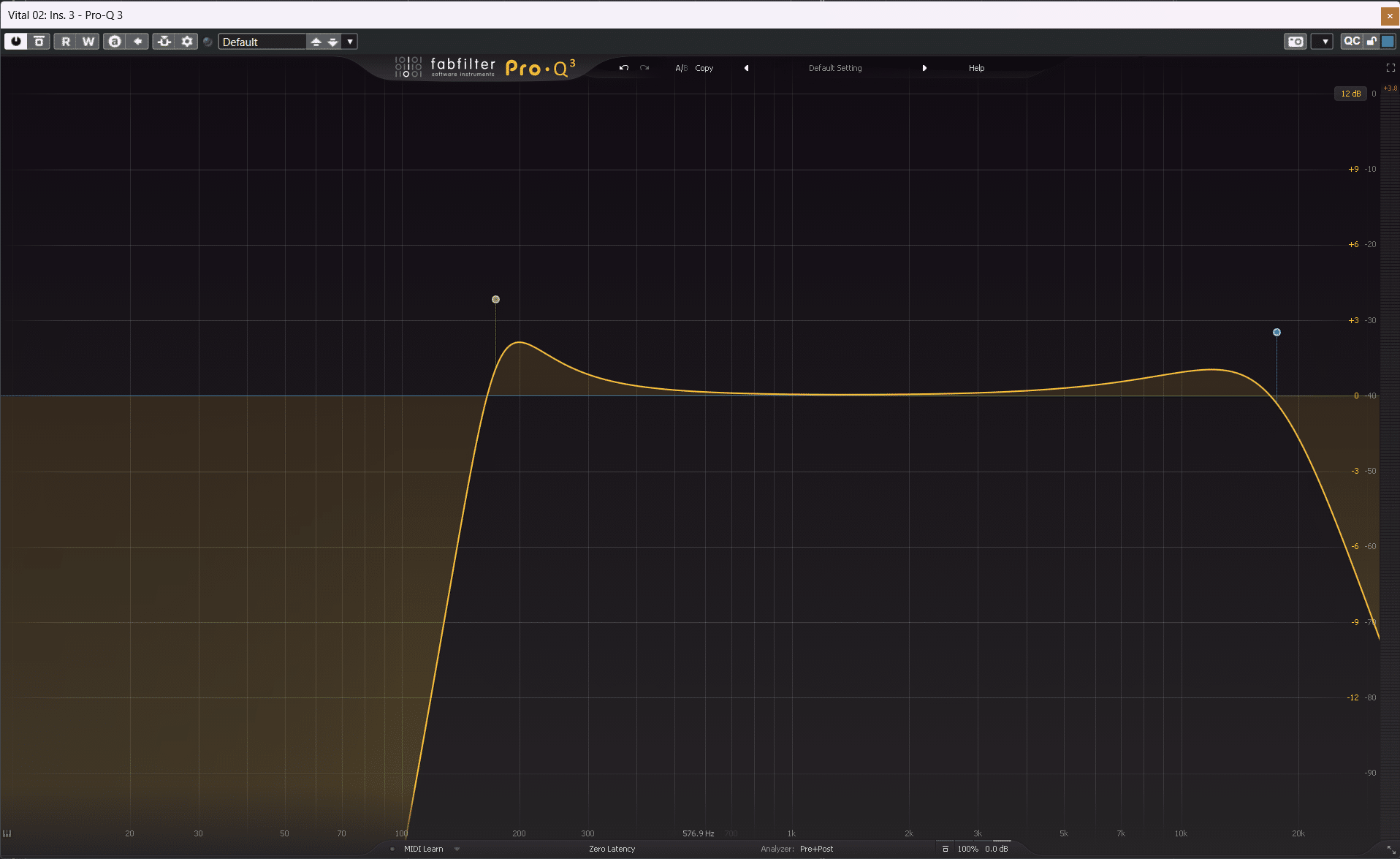Image resolution: width=1400 pixels, height=859 pixels.
Task: Enable Read automation (R) button
Action: [66, 42]
